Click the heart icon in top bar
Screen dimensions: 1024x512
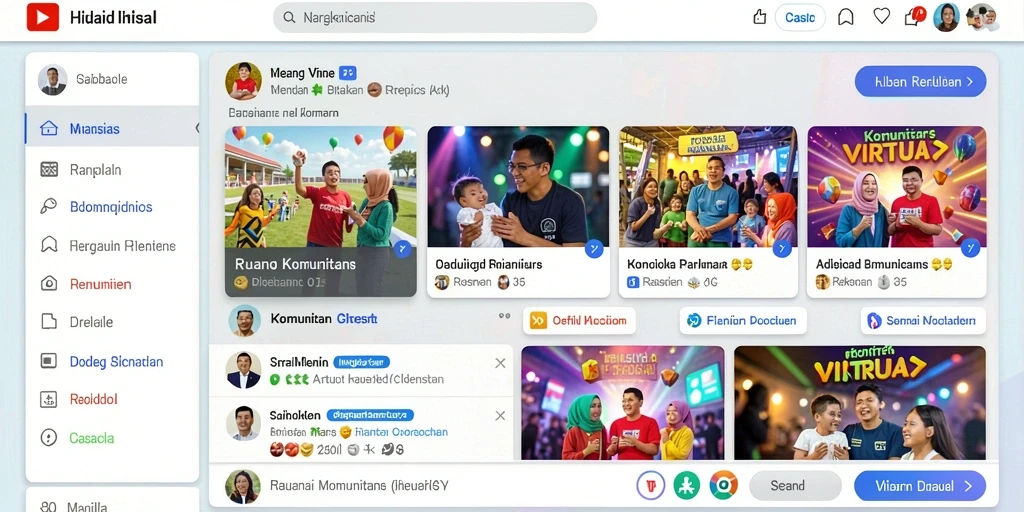coord(882,16)
